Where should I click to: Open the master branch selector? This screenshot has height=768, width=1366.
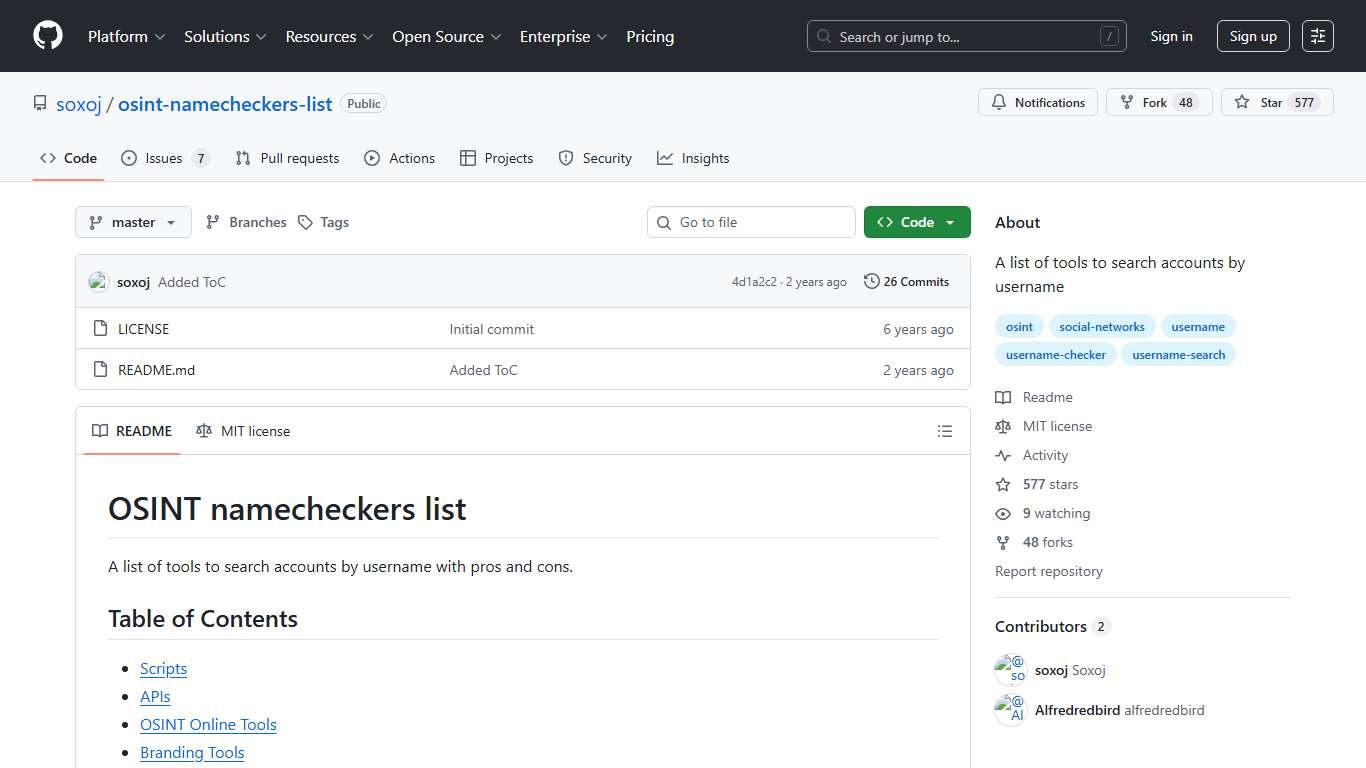pyautogui.click(x=132, y=222)
